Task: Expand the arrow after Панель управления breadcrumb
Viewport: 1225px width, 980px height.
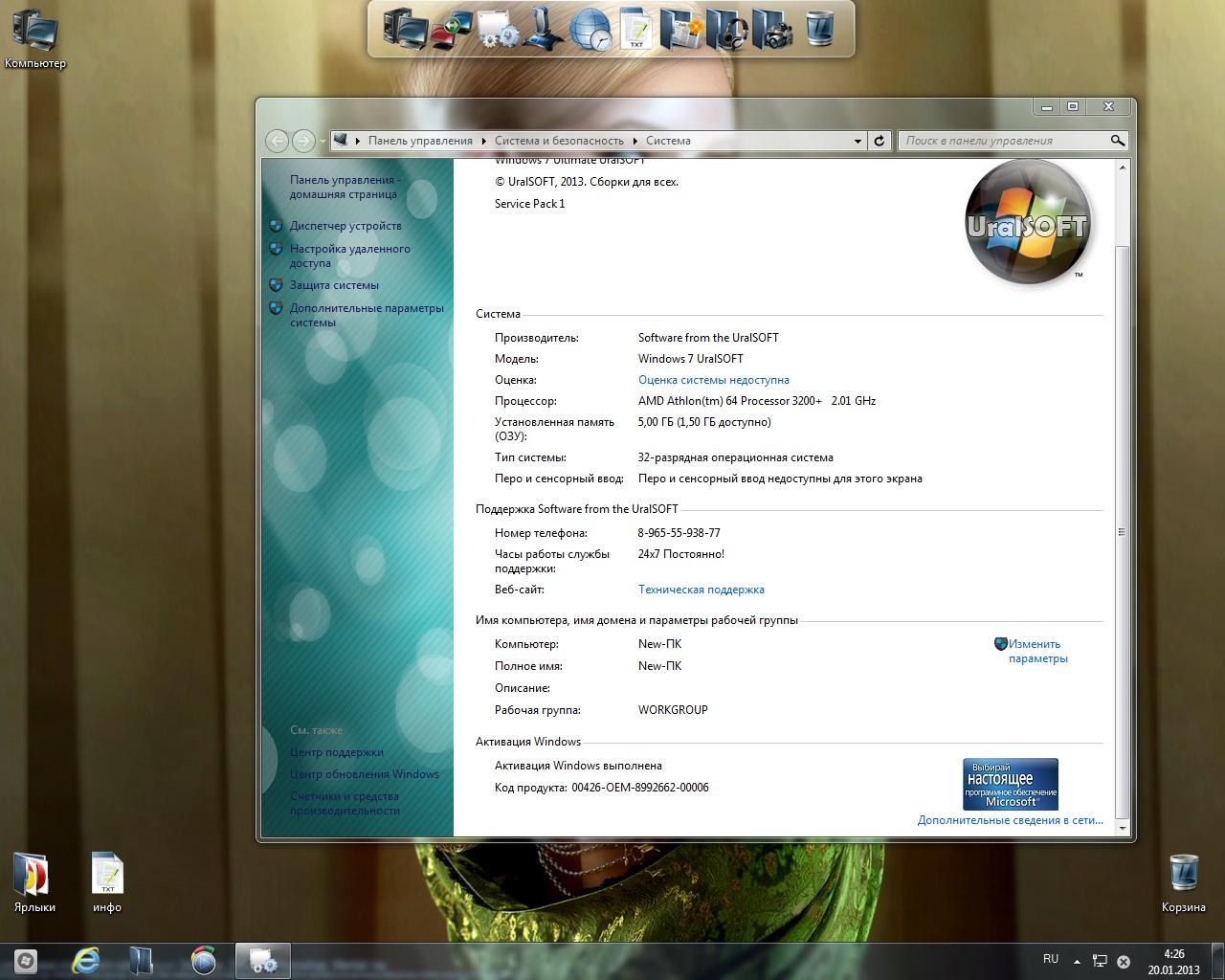Action: coord(484,141)
